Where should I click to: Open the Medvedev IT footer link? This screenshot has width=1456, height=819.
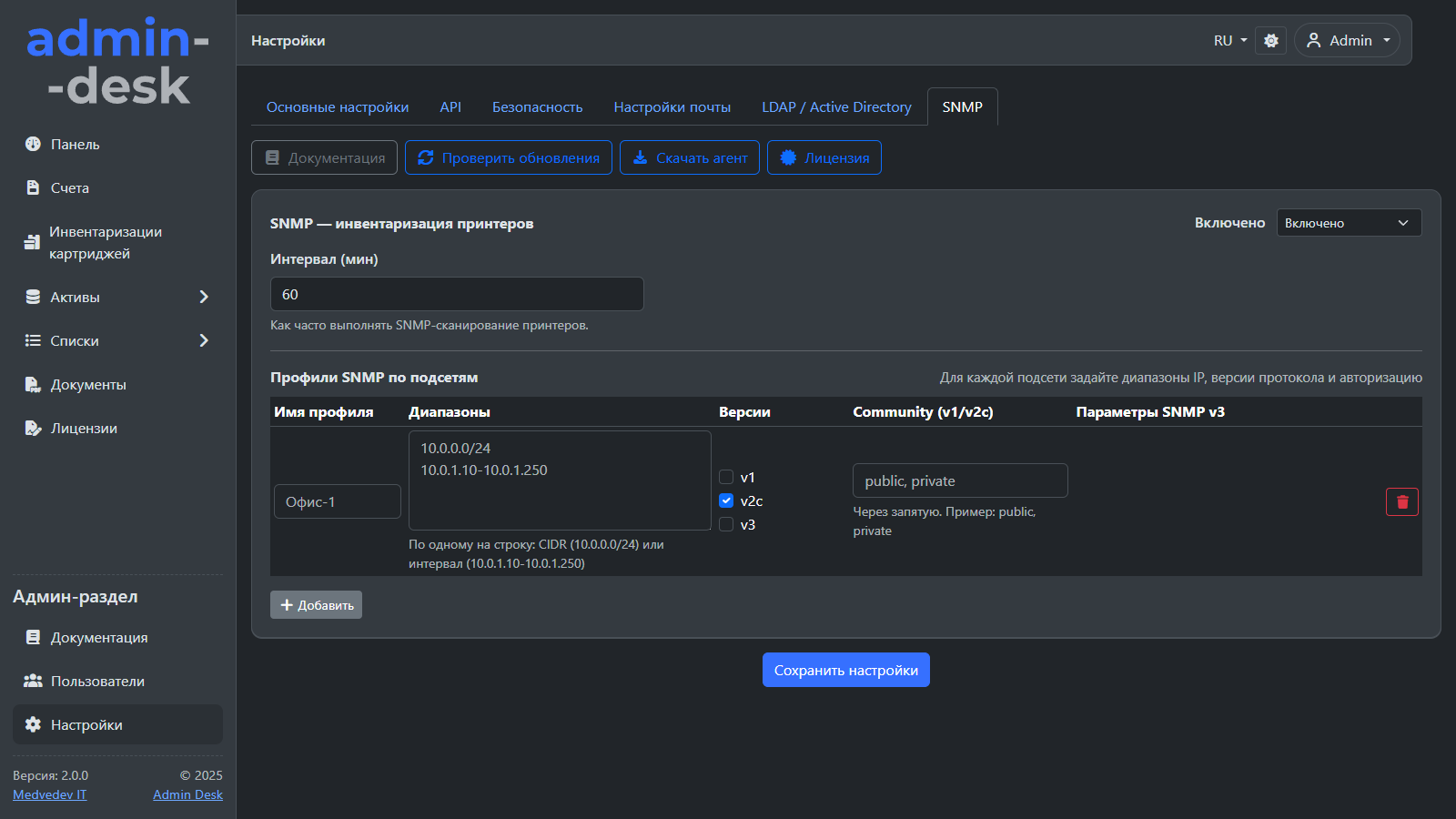pos(50,794)
